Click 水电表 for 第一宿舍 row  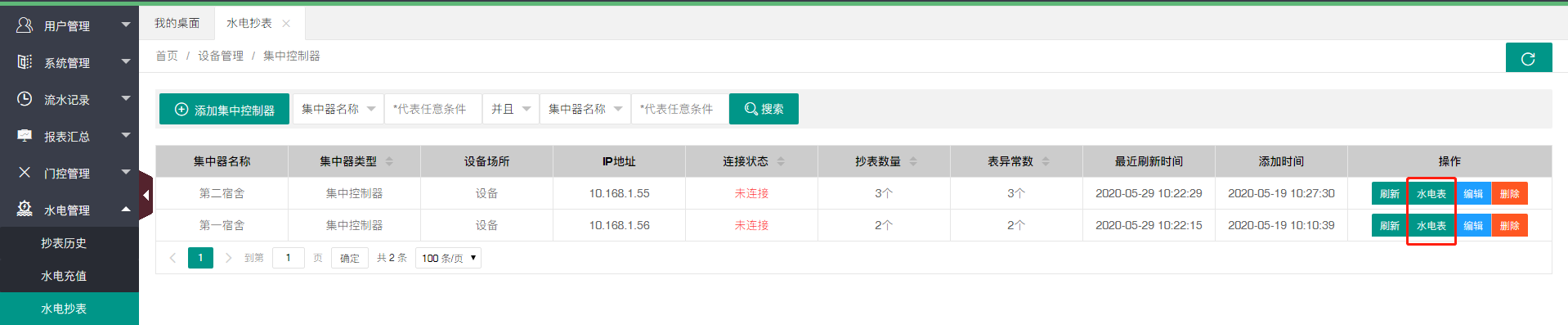pyautogui.click(x=1431, y=226)
